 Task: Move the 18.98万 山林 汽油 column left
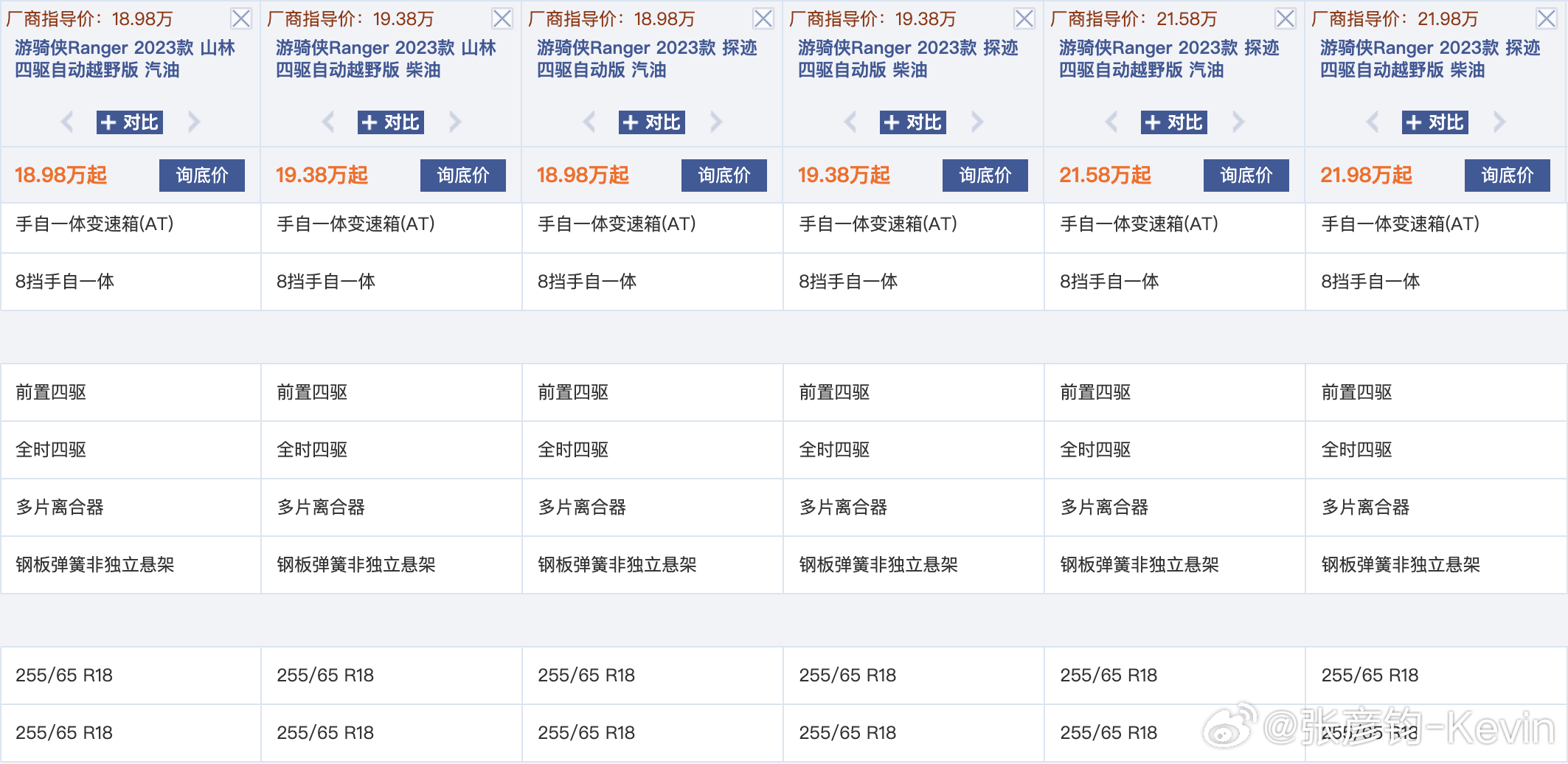pyautogui.click(x=67, y=122)
